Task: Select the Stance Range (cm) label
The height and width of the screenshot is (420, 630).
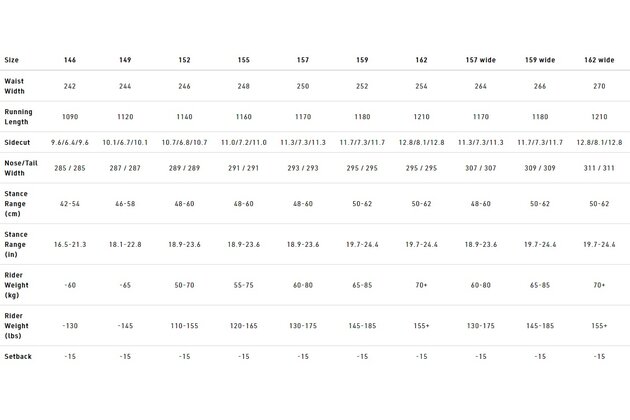Action: click(x=16, y=204)
